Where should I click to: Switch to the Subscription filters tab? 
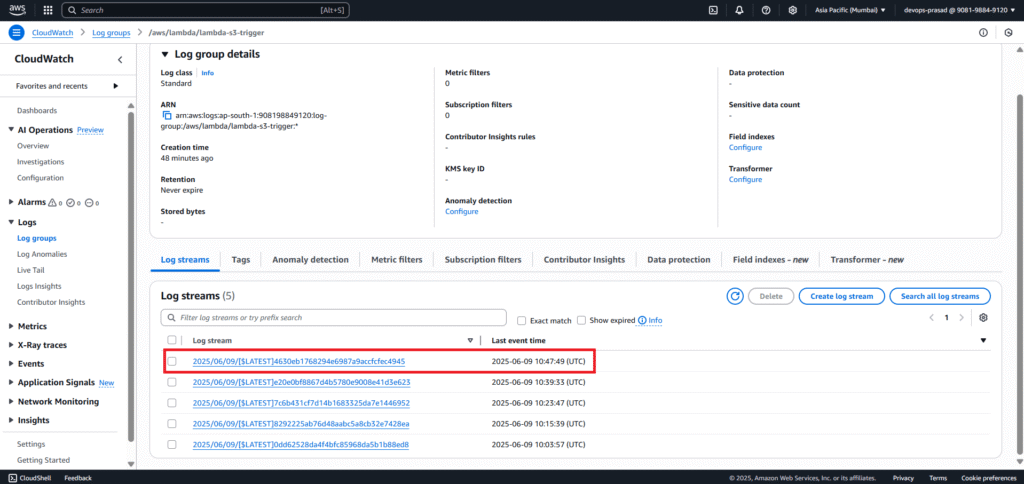tap(483, 259)
